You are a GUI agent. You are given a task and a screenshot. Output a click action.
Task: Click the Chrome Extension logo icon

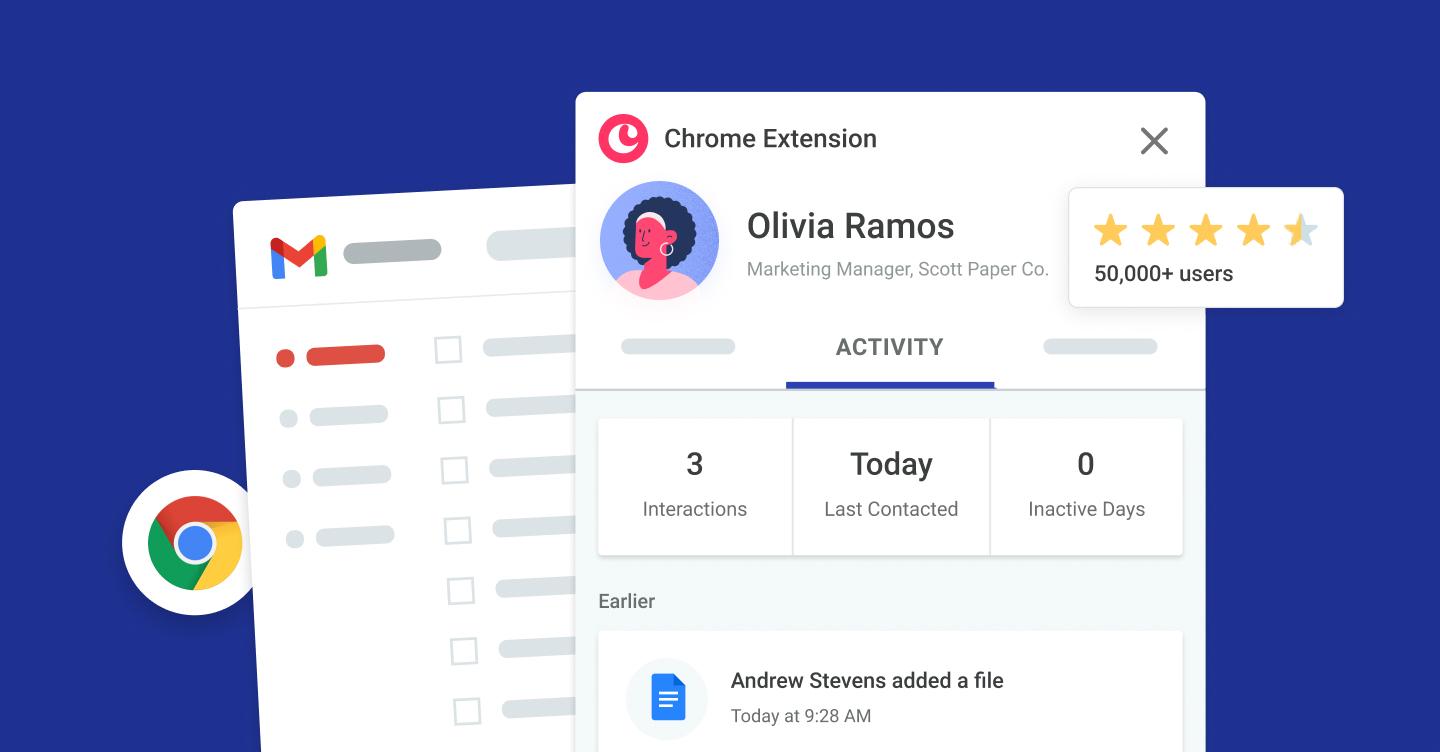623,139
